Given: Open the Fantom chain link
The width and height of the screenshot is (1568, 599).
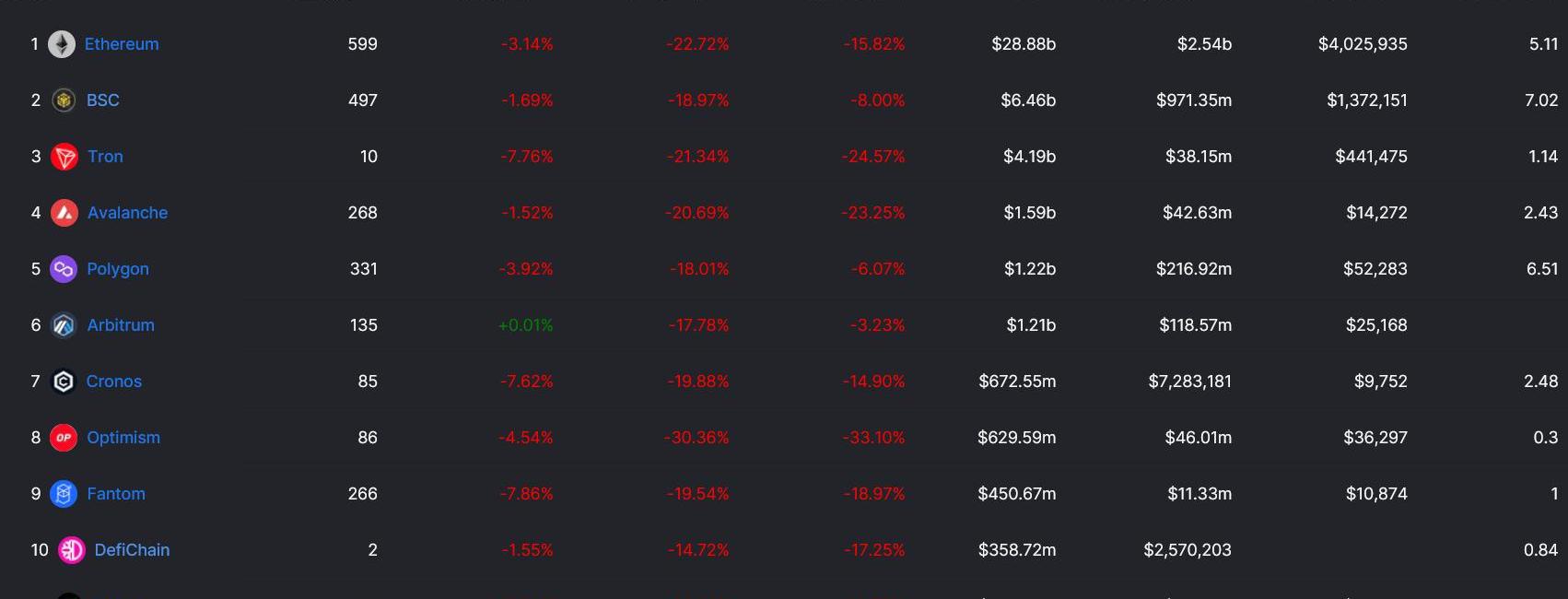Looking at the screenshot, I should [x=116, y=494].
